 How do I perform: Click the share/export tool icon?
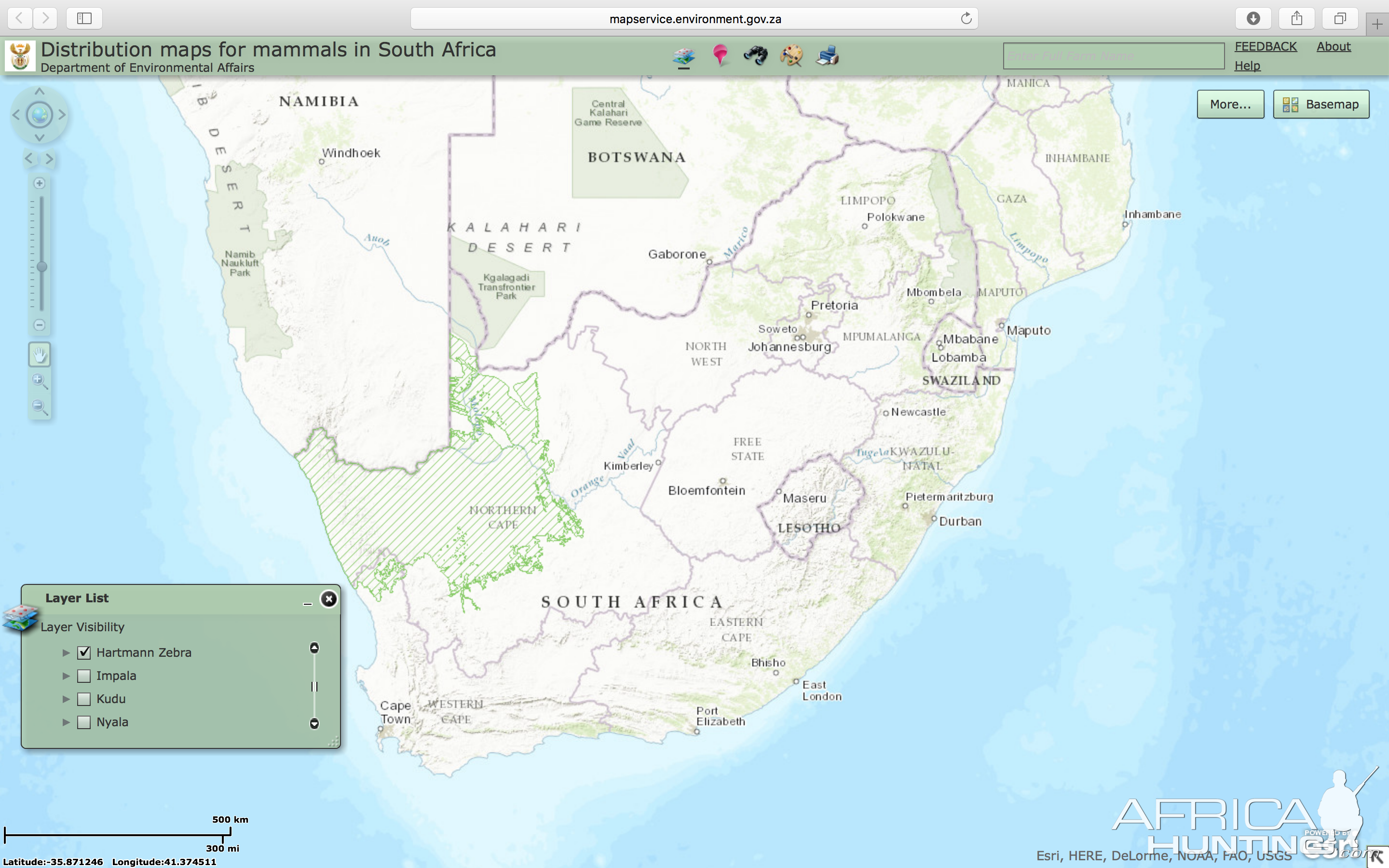click(x=1299, y=18)
